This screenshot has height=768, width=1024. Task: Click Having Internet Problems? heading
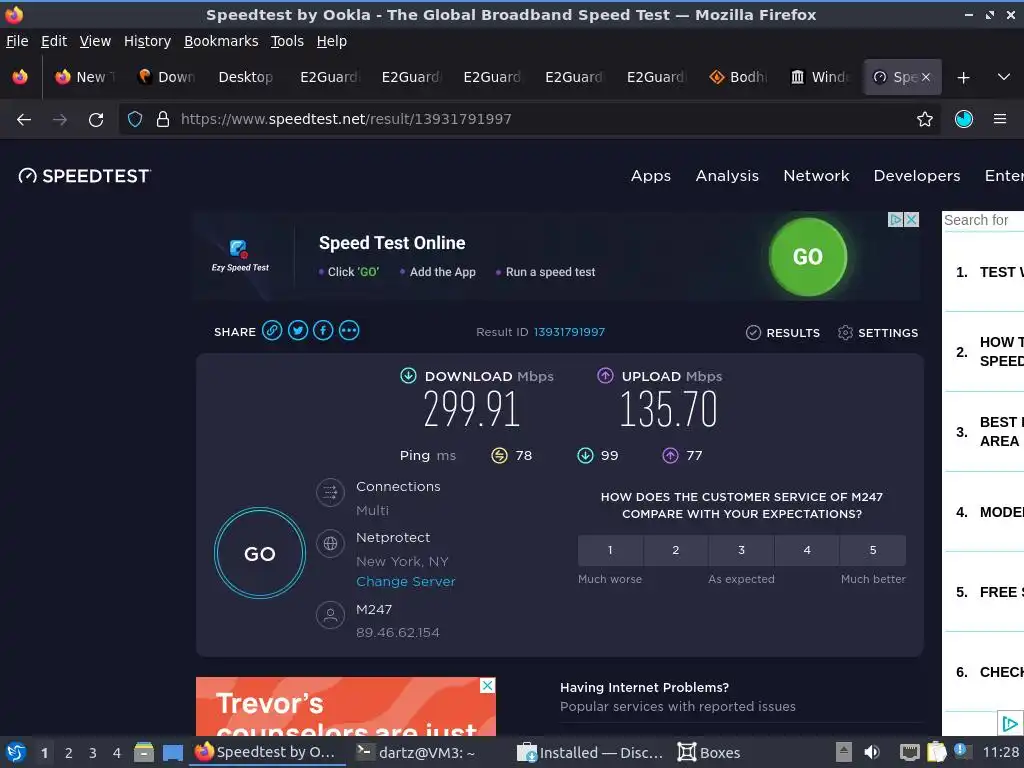(645, 687)
